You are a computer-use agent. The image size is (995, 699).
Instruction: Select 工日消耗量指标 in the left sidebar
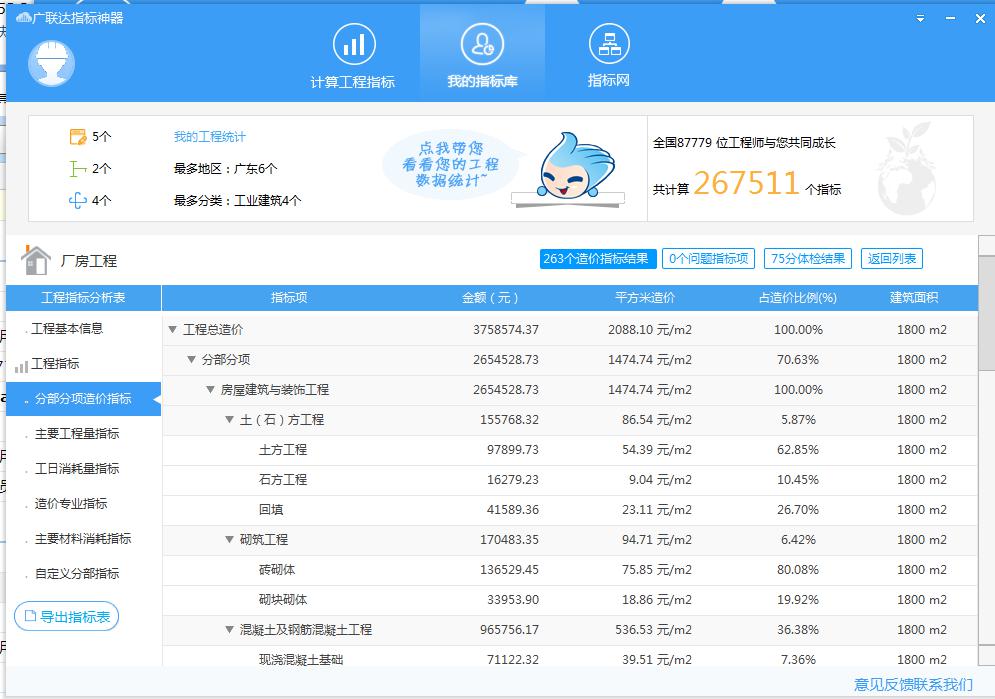77,468
